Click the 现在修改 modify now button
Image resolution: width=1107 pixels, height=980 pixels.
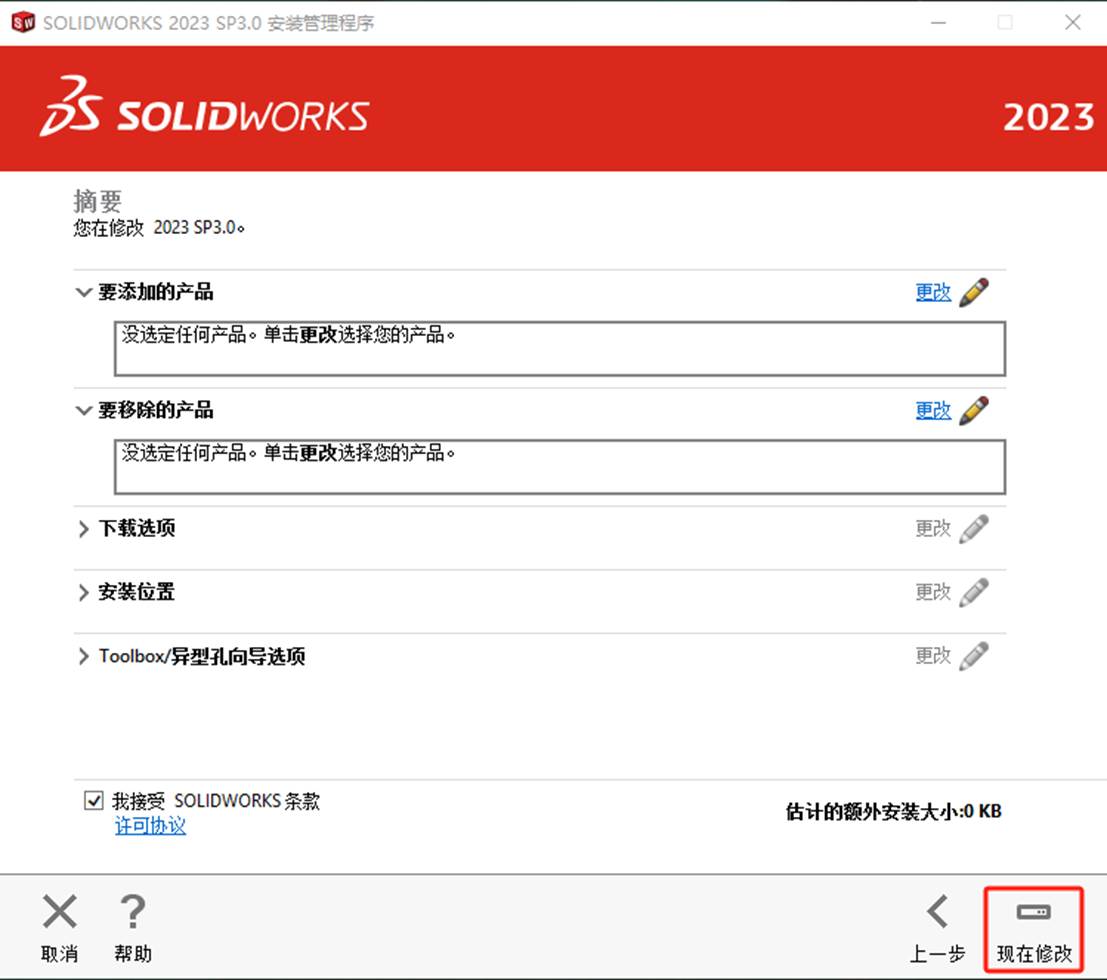click(1034, 929)
